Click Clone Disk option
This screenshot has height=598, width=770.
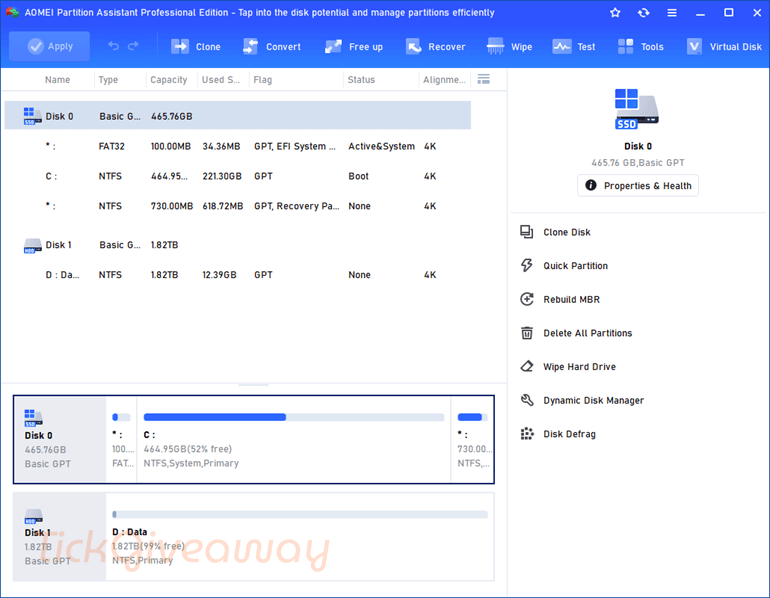(566, 232)
